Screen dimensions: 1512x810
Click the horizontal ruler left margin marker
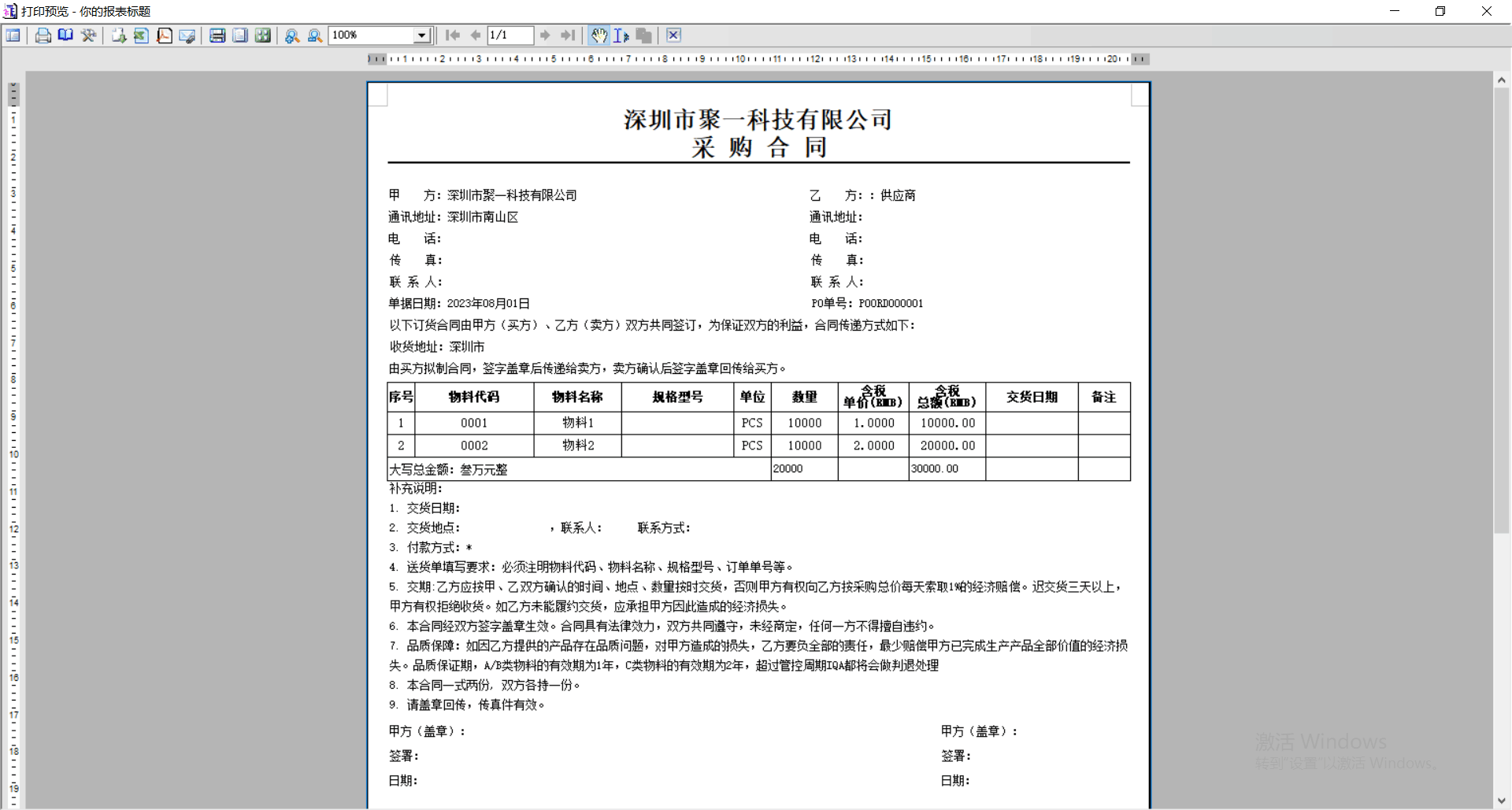pos(377,59)
